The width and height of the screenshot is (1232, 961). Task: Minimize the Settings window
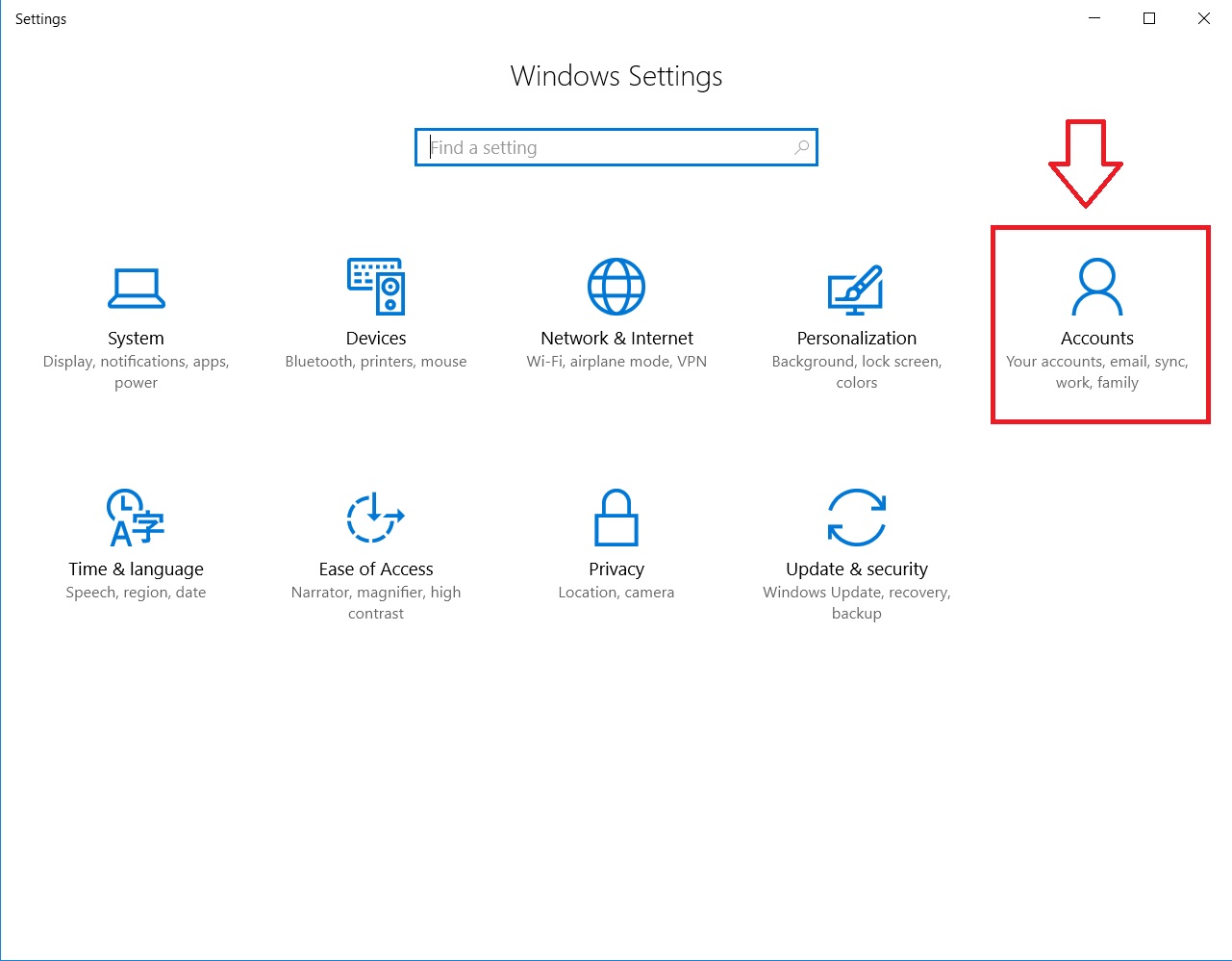point(1094,18)
